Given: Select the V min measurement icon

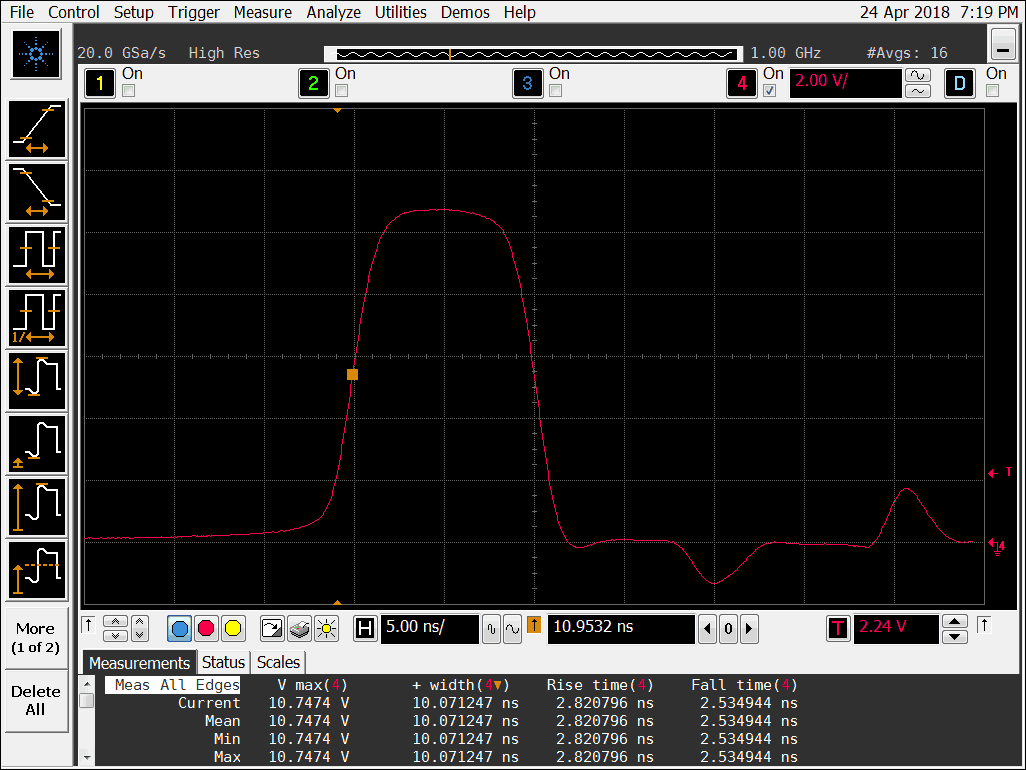Looking at the screenshot, I should pos(37,444).
